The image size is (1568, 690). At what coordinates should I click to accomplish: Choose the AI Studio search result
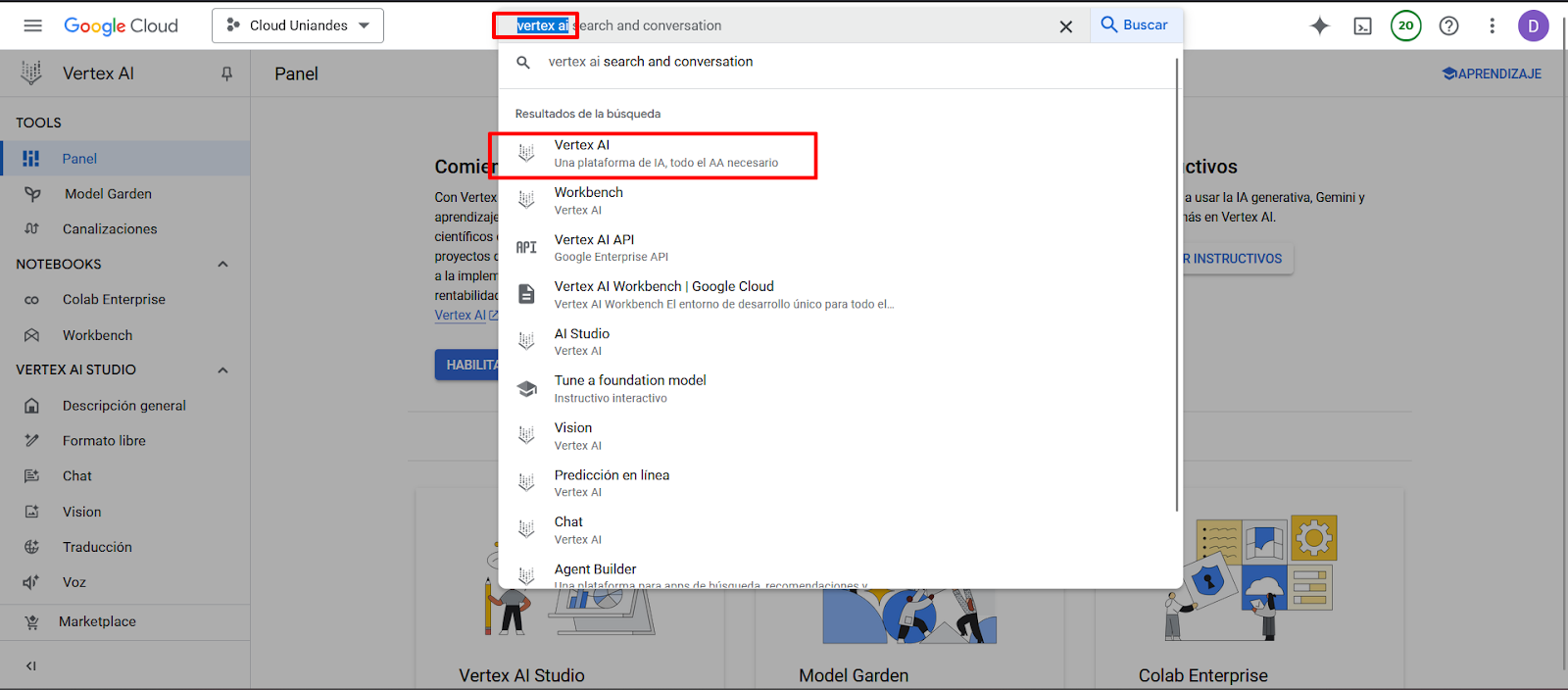coord(838,341)
